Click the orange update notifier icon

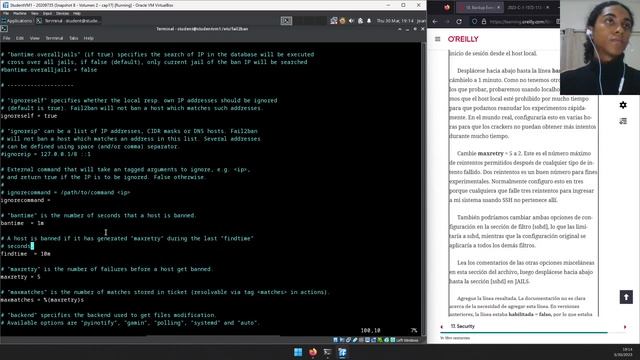pyautogui.click(x=342, y=21)
